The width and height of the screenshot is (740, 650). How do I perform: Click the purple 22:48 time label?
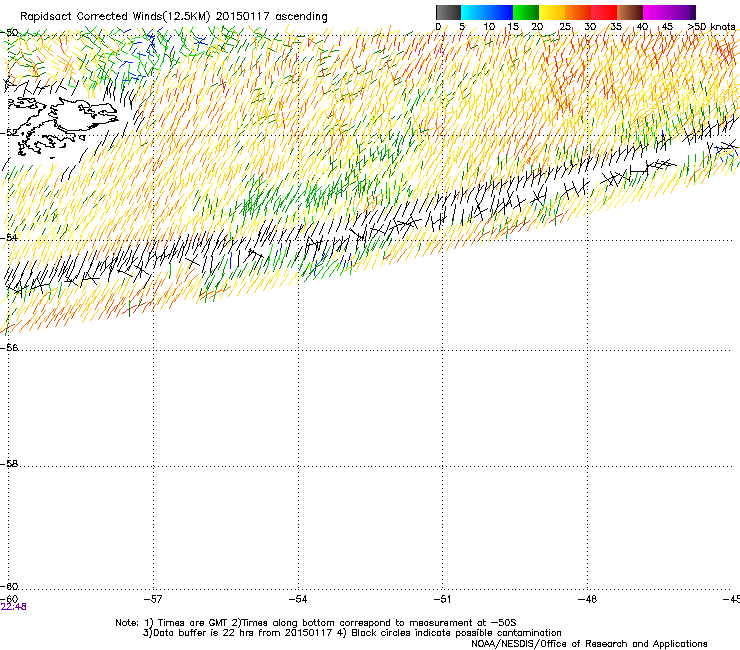(x=13, y=607)
